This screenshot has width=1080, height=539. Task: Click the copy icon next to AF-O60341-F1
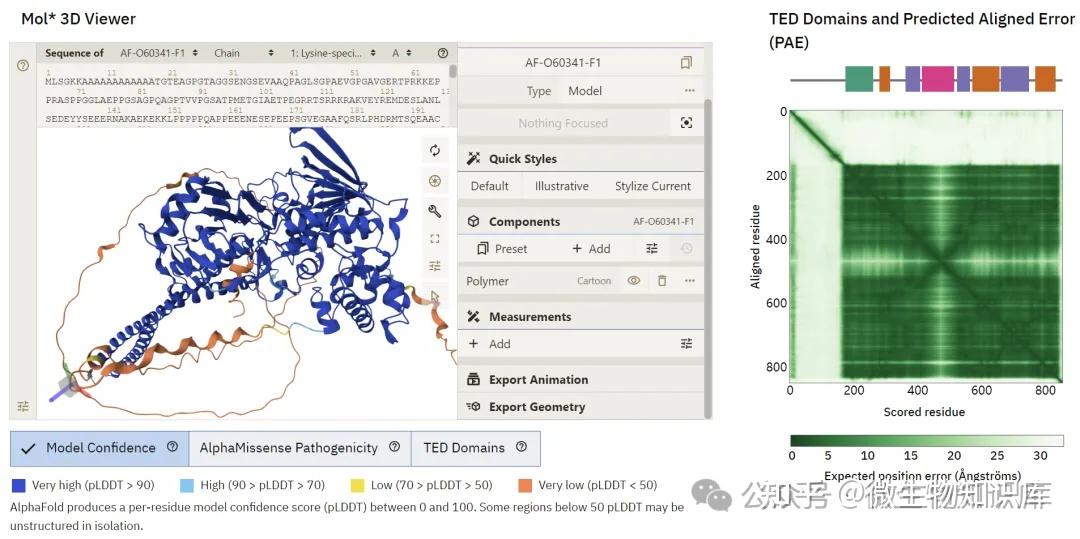pos(686,63)
